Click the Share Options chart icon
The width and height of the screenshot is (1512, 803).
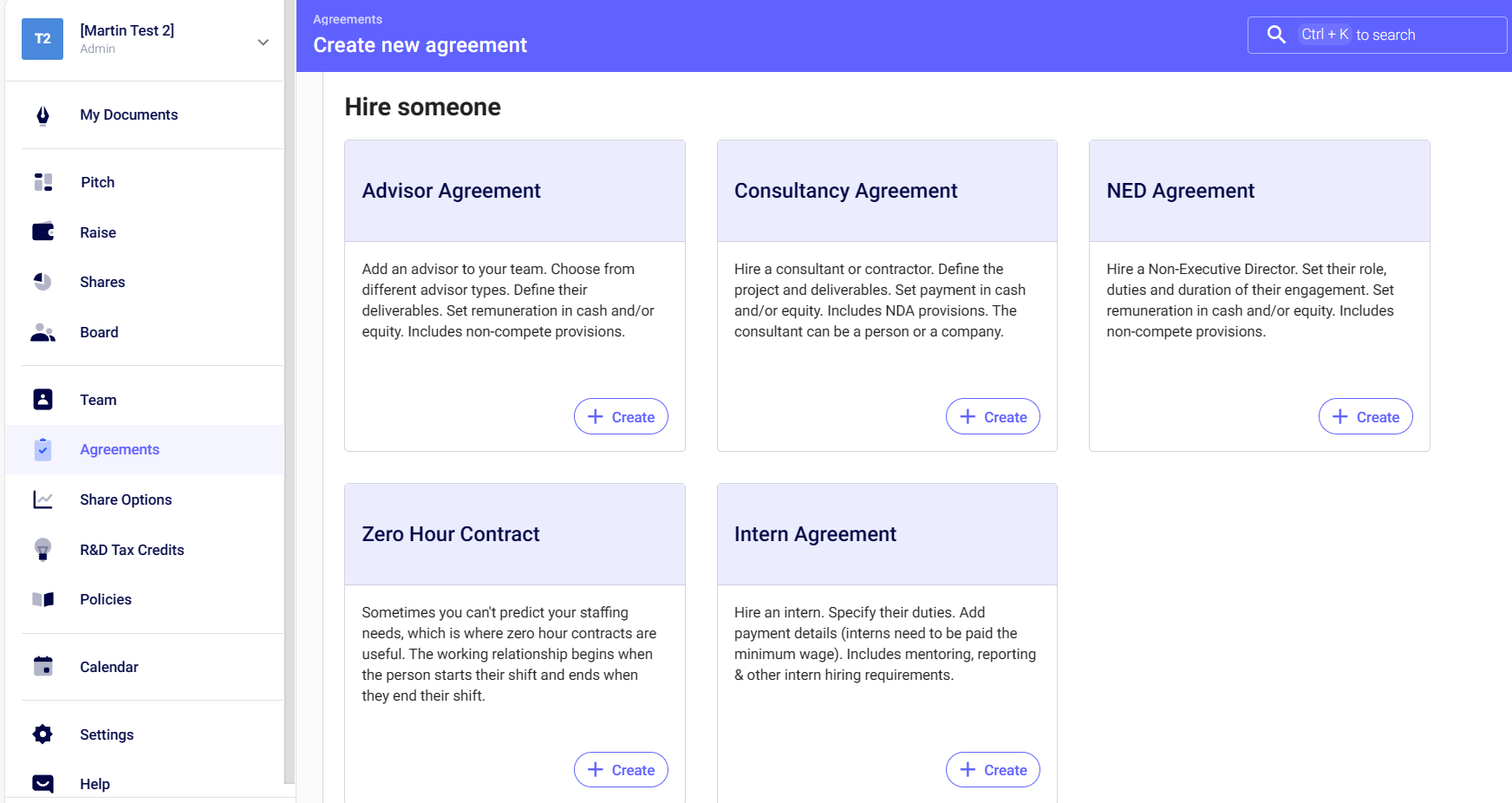point(42,499)
